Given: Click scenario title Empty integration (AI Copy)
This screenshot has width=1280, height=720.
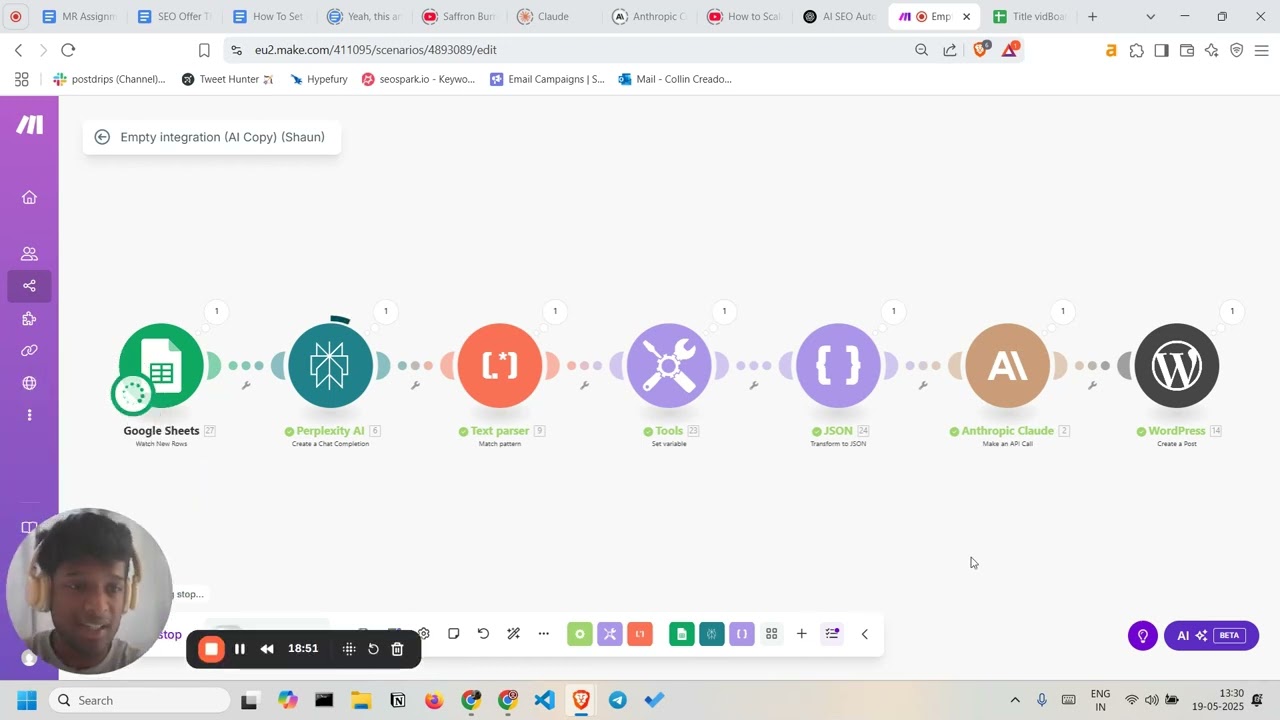Looking at the screenshot, I should [222, 137].
